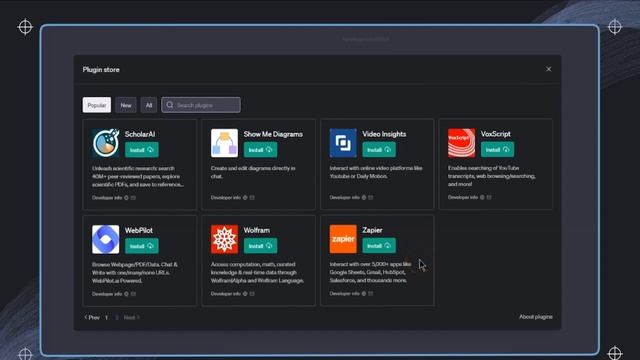640x360 pixels.
Task: Install the Wolfram plugin
Action: click(260, 246)
